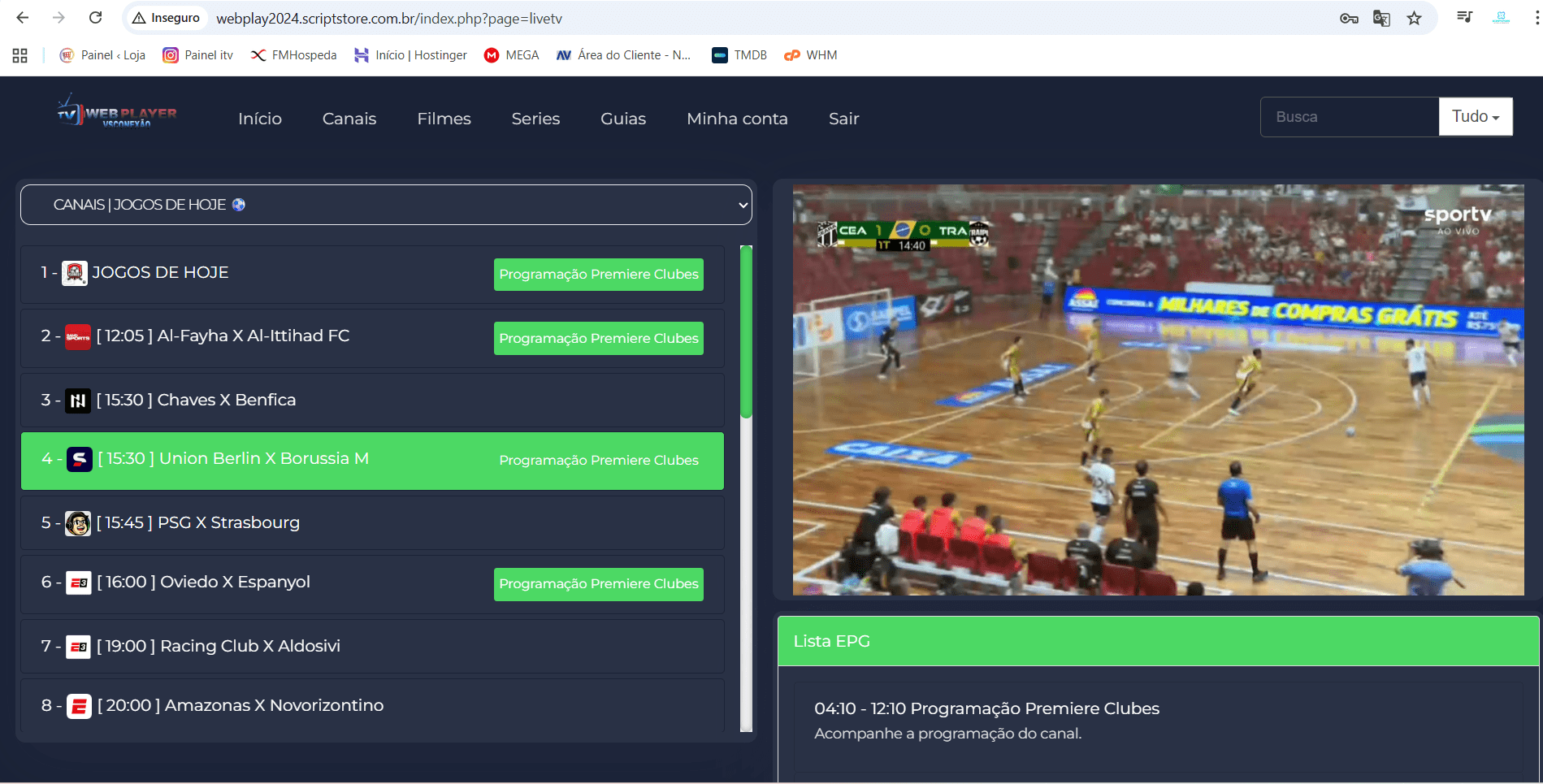Select Racing Club X Aldosivi channel
The image size is (1543, 784).
tap(250, 646)
